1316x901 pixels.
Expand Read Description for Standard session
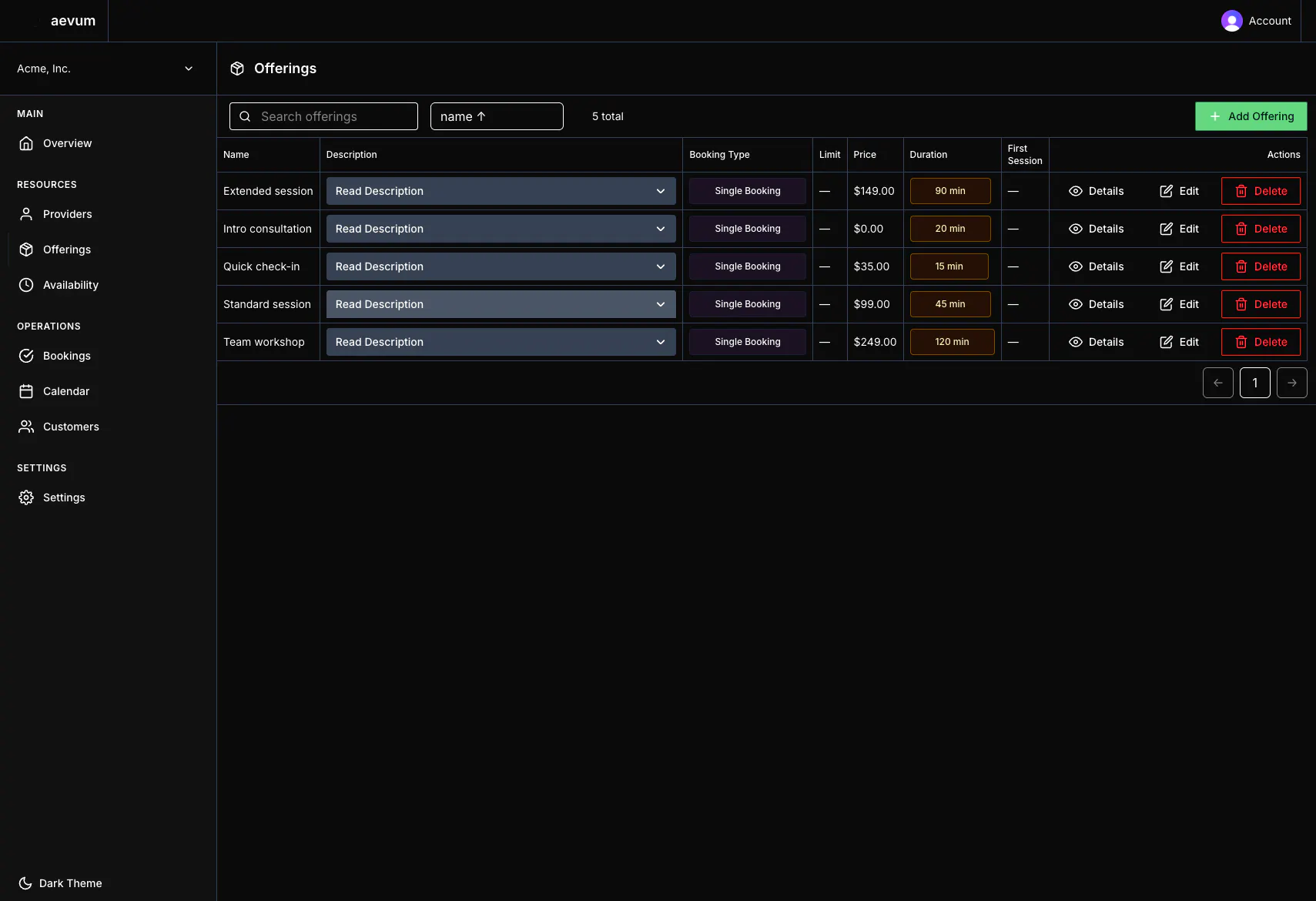pos(501,304)
